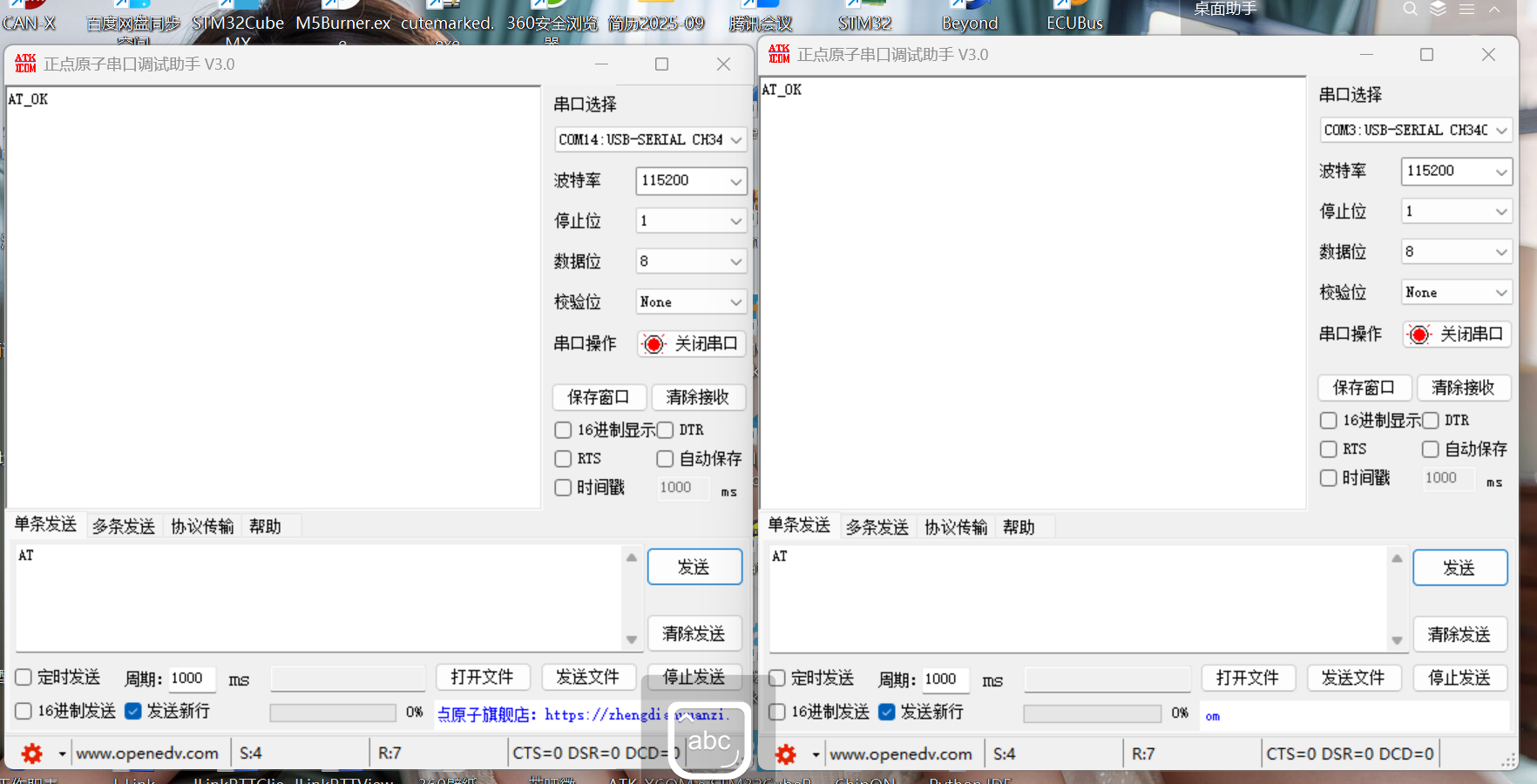1537x784 pixels.
Task: Toggle DTR checkbox in COM14 window
Action: click(x=665, y=430)
